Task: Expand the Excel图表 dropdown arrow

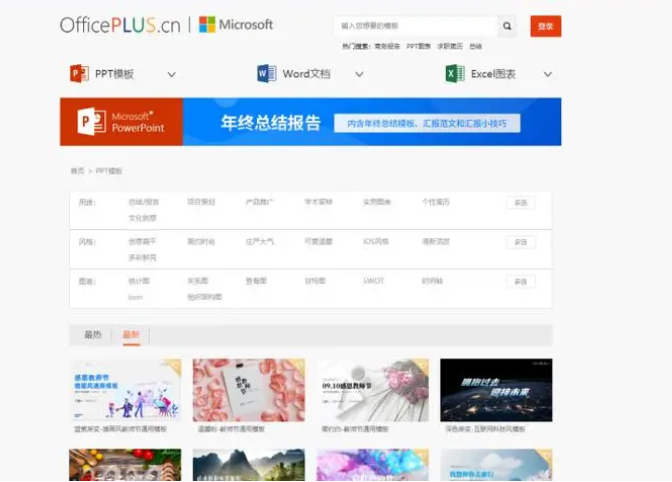Action: [548, 75]
